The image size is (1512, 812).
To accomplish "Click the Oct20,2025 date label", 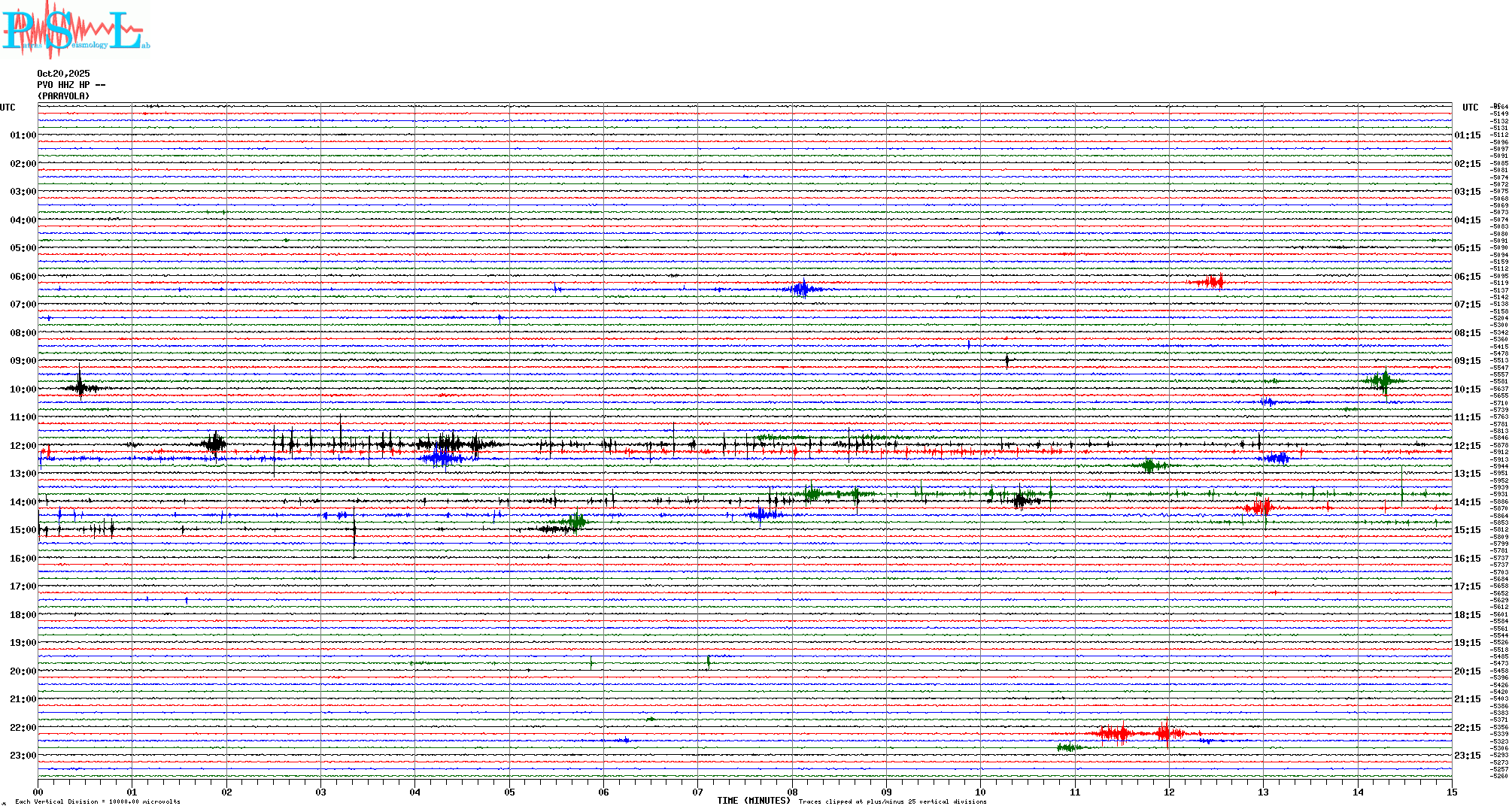I will [x=63, y=74].
